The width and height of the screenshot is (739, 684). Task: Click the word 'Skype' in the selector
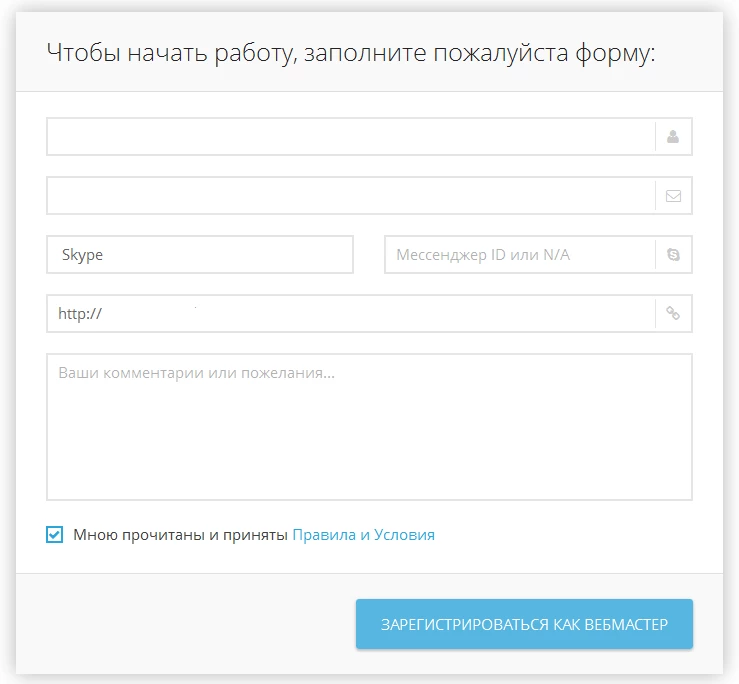[82, 255]
